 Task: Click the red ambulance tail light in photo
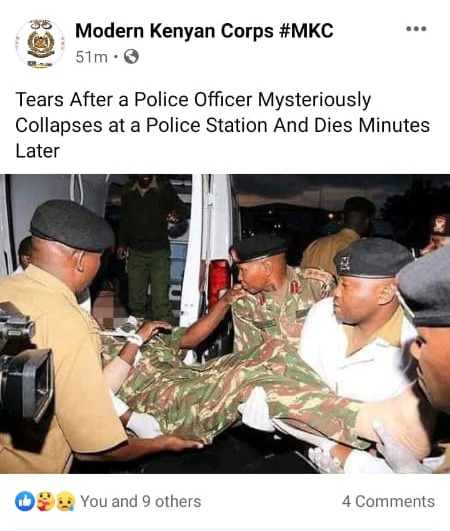219,279
